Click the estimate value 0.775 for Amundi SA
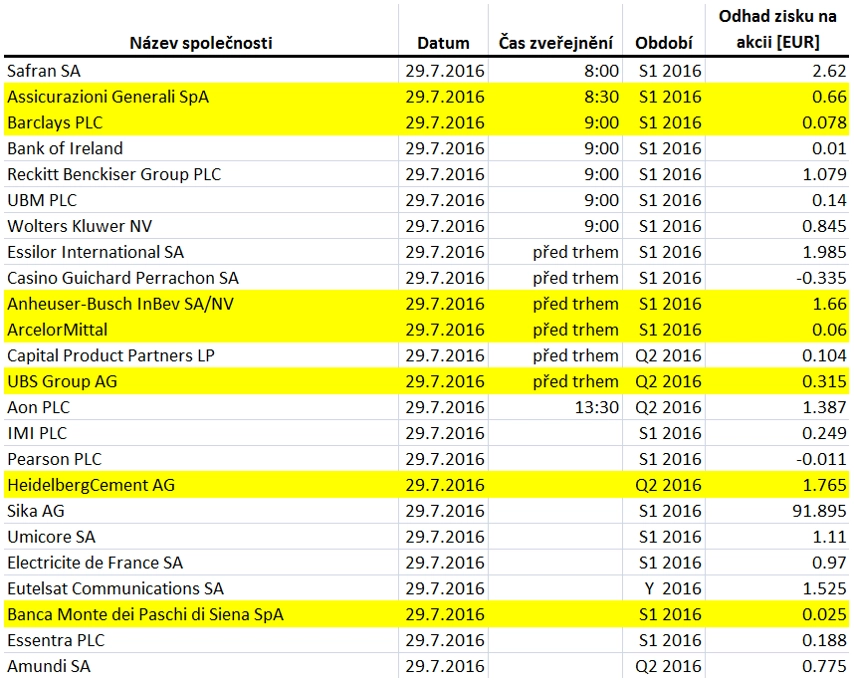 [825, 666]
